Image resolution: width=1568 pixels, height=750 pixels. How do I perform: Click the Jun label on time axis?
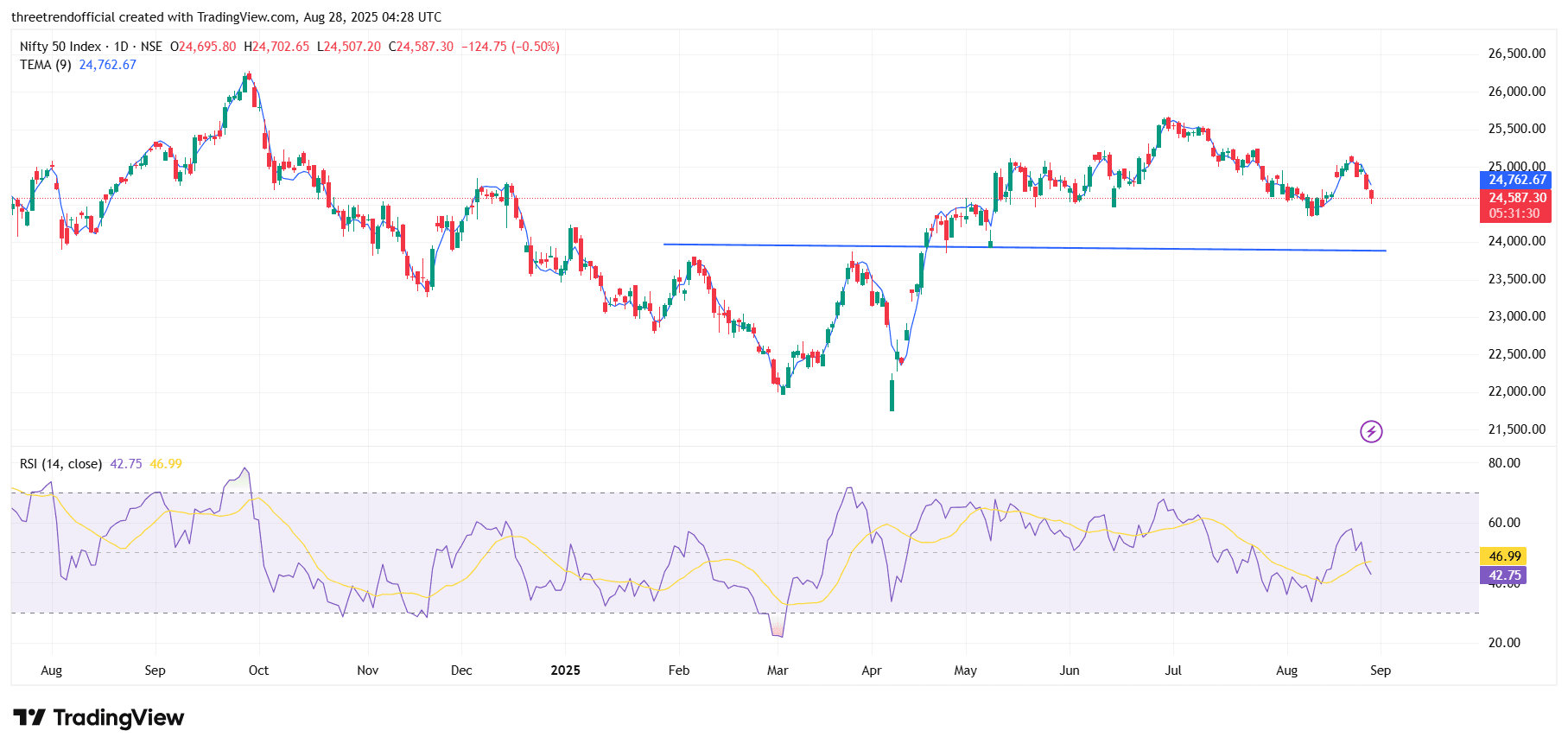point(1070,671)
